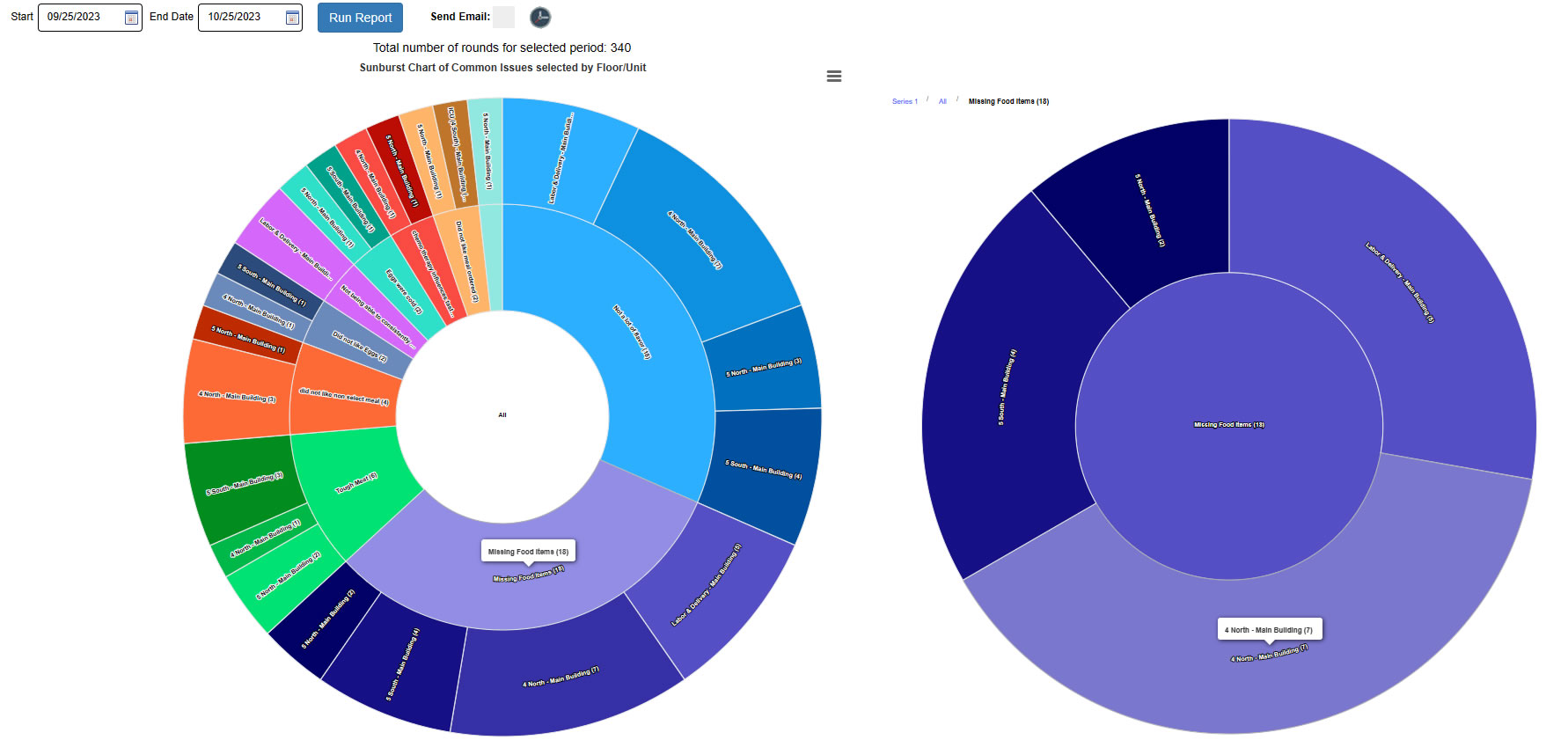Viewport: 1568px width, 740px height.
Task: Select 'Labor & Delivery' segment in right chart
Action: pyautogui.click(x=1399, y=282)
